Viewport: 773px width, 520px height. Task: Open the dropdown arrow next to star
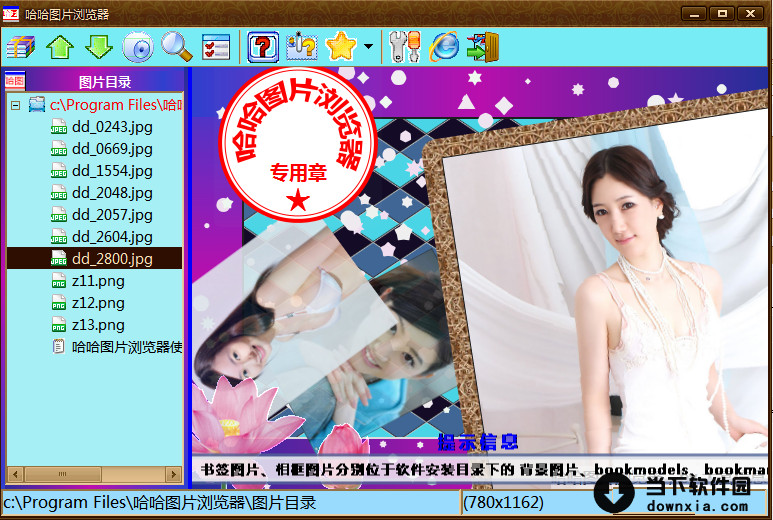369,47
